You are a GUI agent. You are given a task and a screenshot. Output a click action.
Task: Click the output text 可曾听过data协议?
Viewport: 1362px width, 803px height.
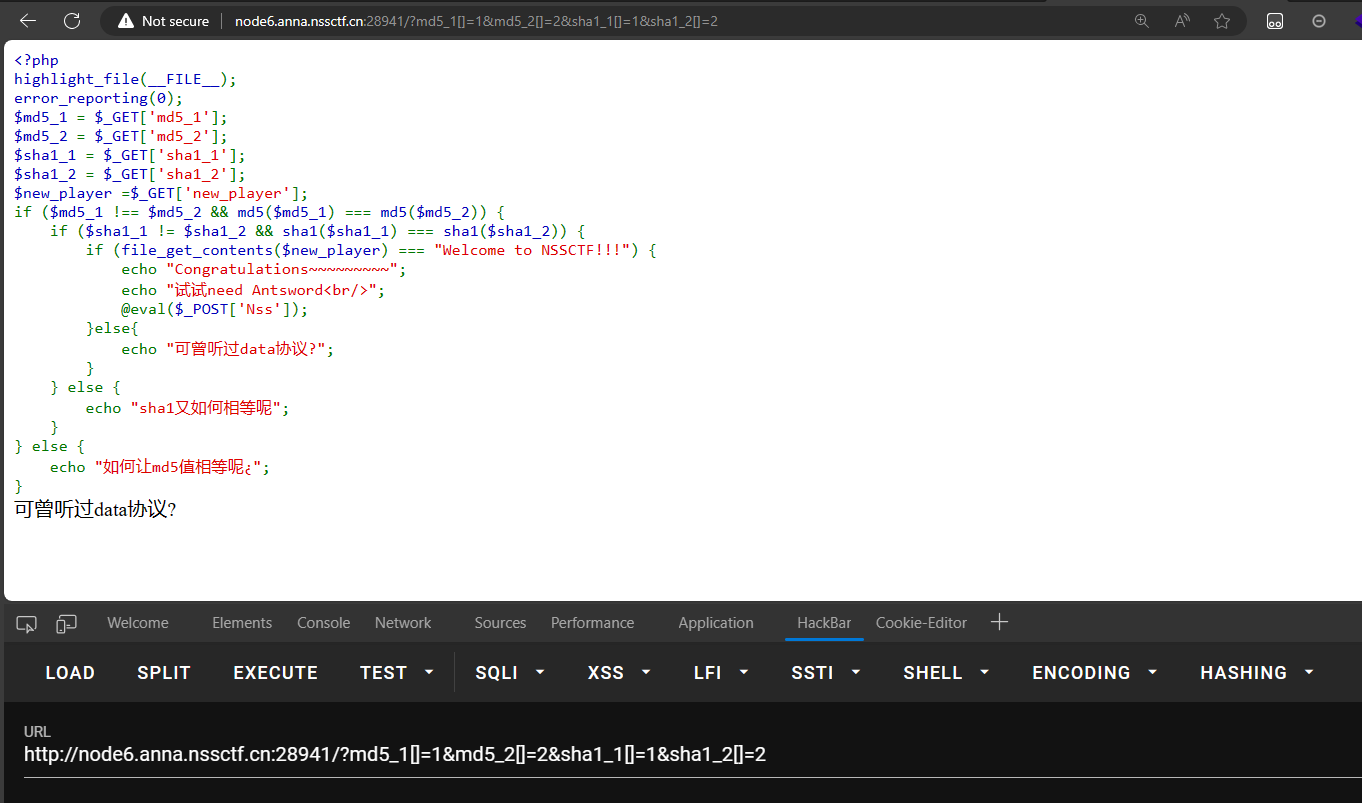tap(96, 509)
